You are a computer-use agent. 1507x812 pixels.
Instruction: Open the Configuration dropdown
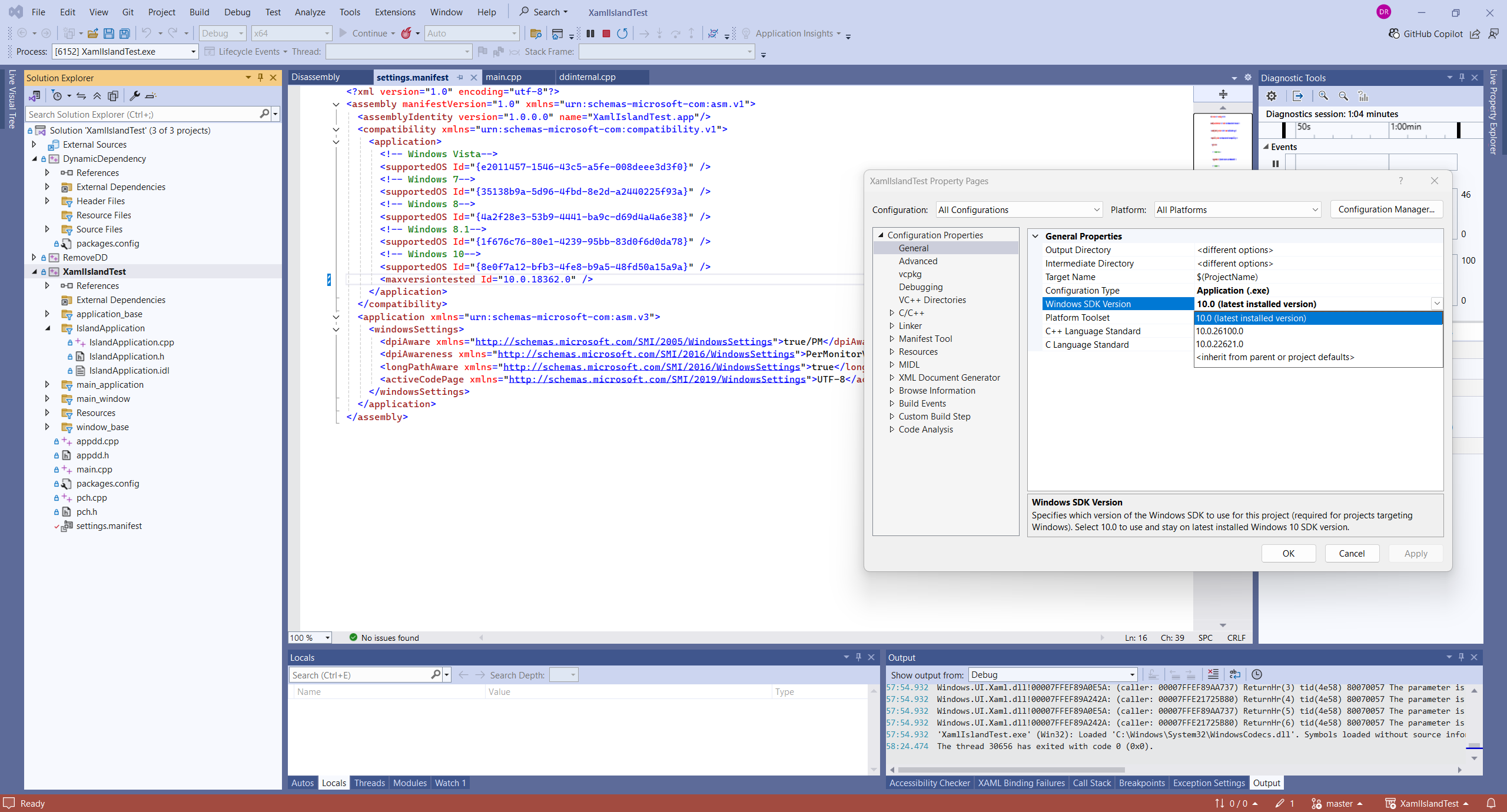pyautogui.click(x=1019, y=210)
